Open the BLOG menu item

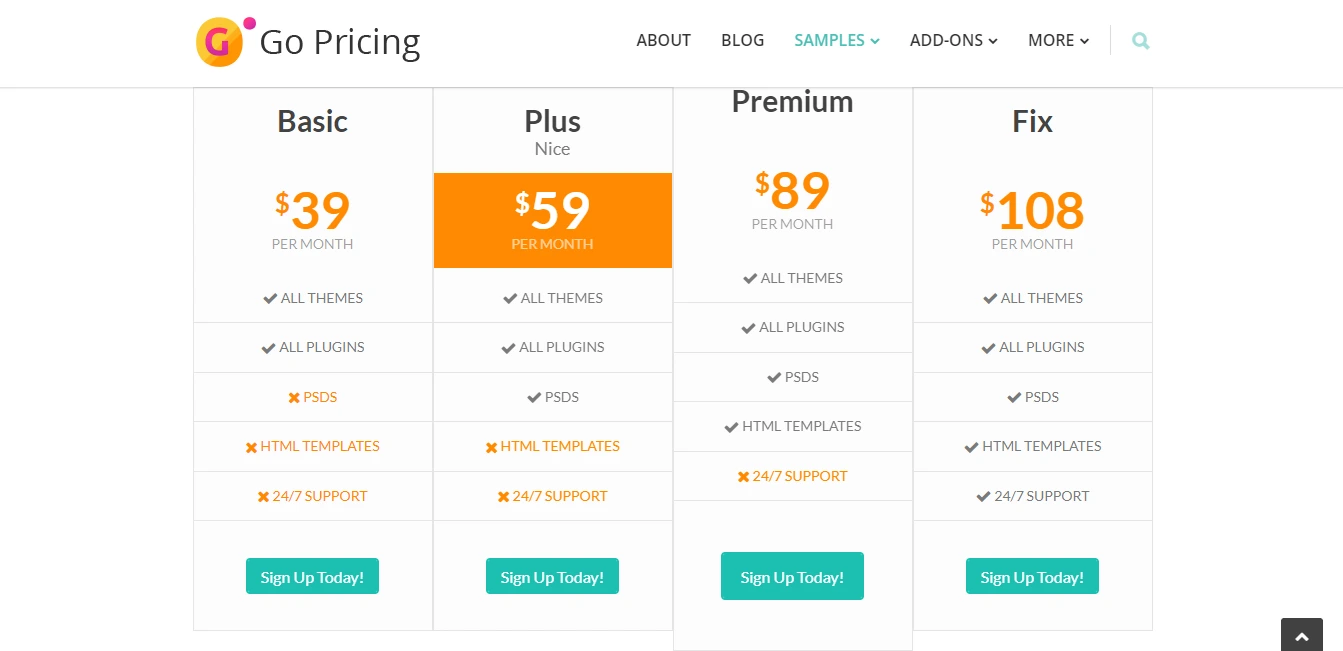742,41
